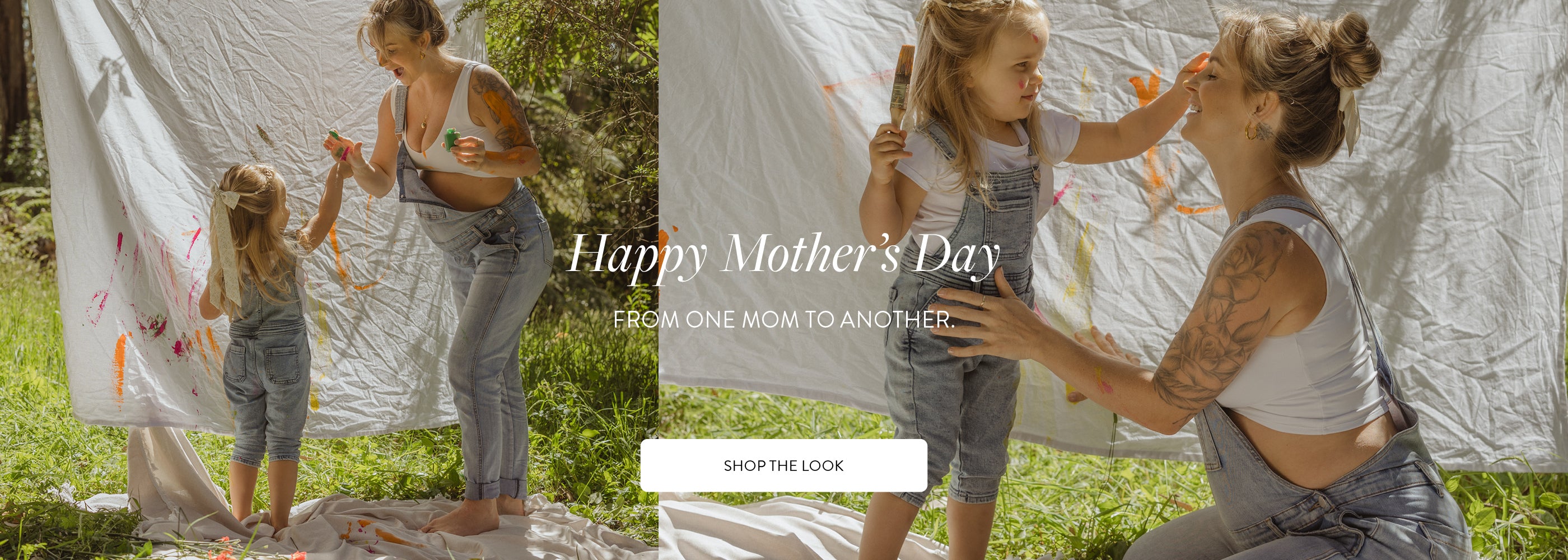Screen dimensions: 1568x560
Task: Click the green paint sponge in mom's hand
Action: click(x=451, y=139)
